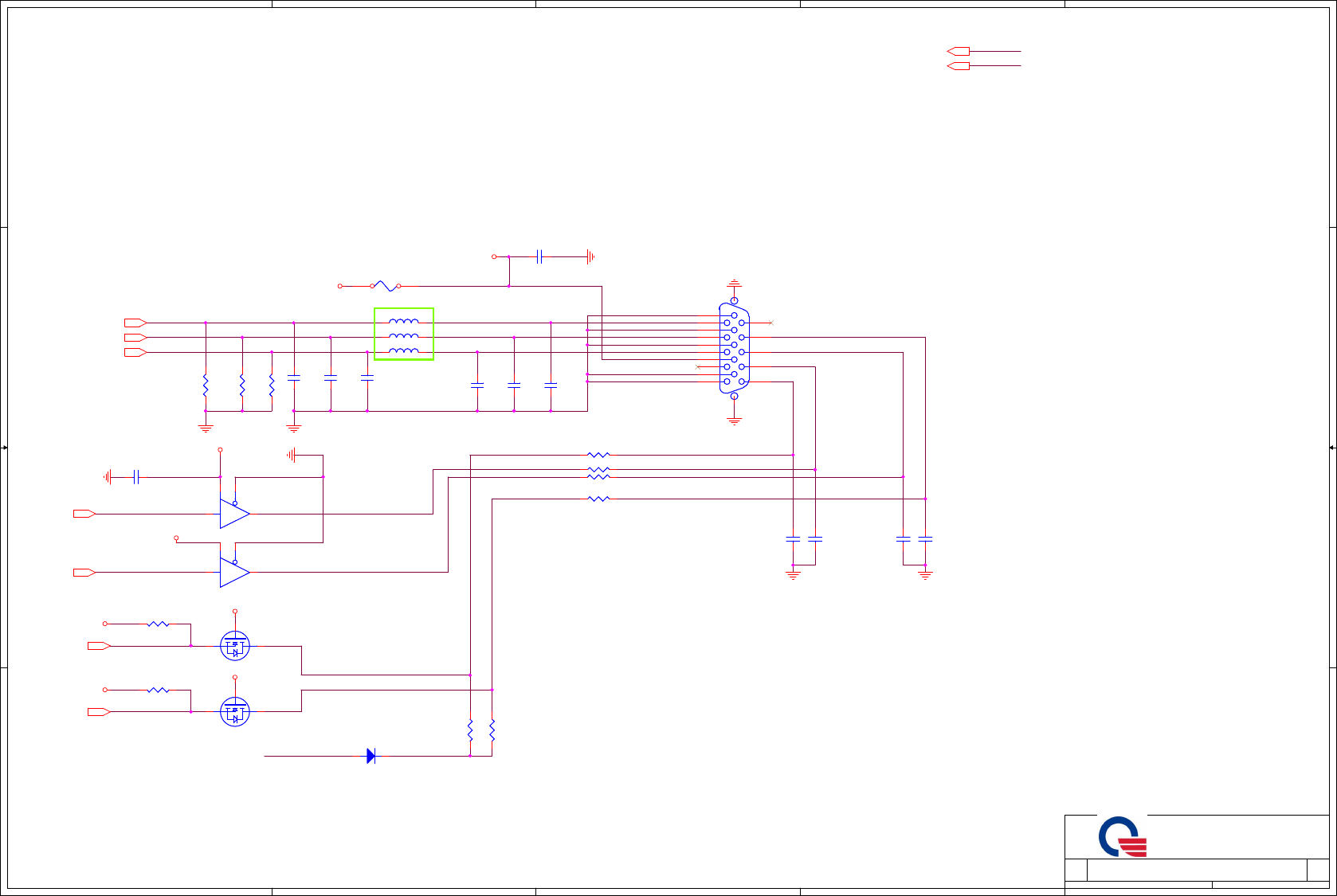Select the input port feeding the upper buffer
This screenshot has height=896, width=1337.
click(x=84, y=514)
